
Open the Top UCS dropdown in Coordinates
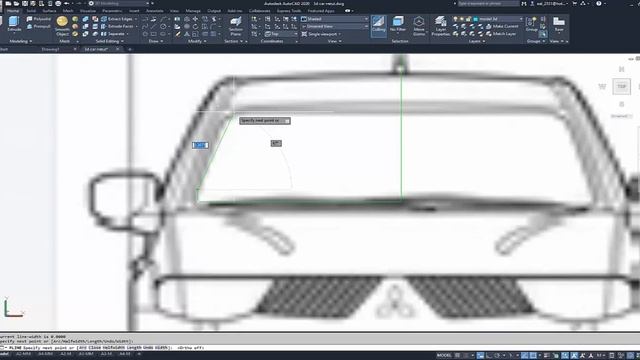tap(281, 34)
